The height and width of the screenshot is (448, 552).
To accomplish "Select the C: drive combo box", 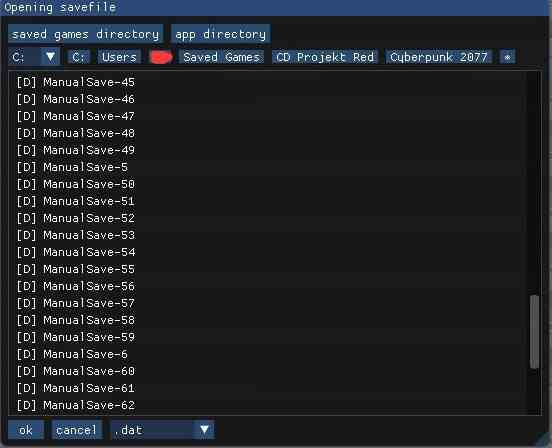I will coord(33,57).
